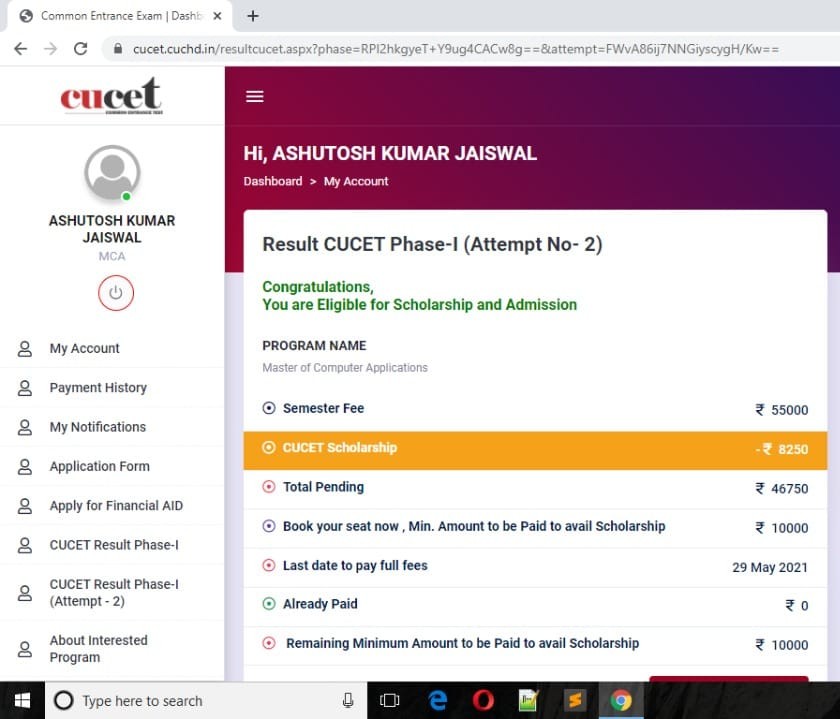Click the scholarship amount 8250
Image resolution: width=840 pixels, height=719 pixels.
(782, 449)
